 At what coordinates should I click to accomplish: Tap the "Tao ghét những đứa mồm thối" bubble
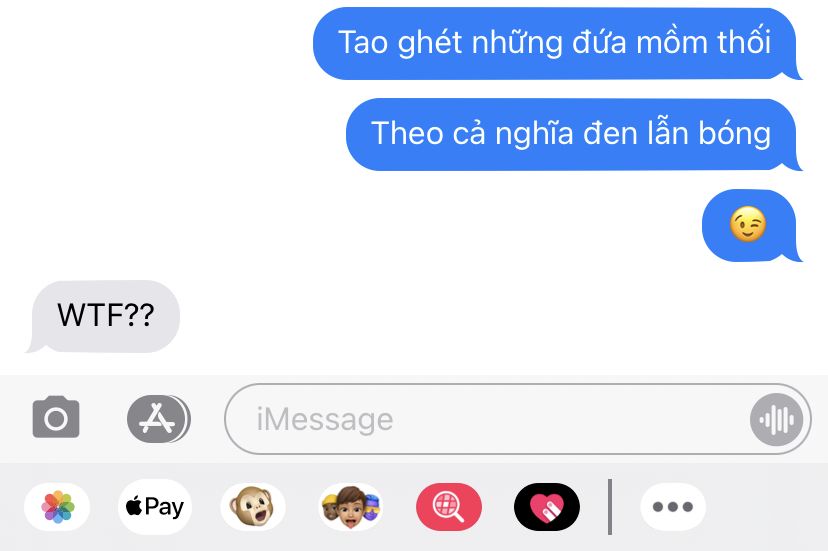[557, 43]
